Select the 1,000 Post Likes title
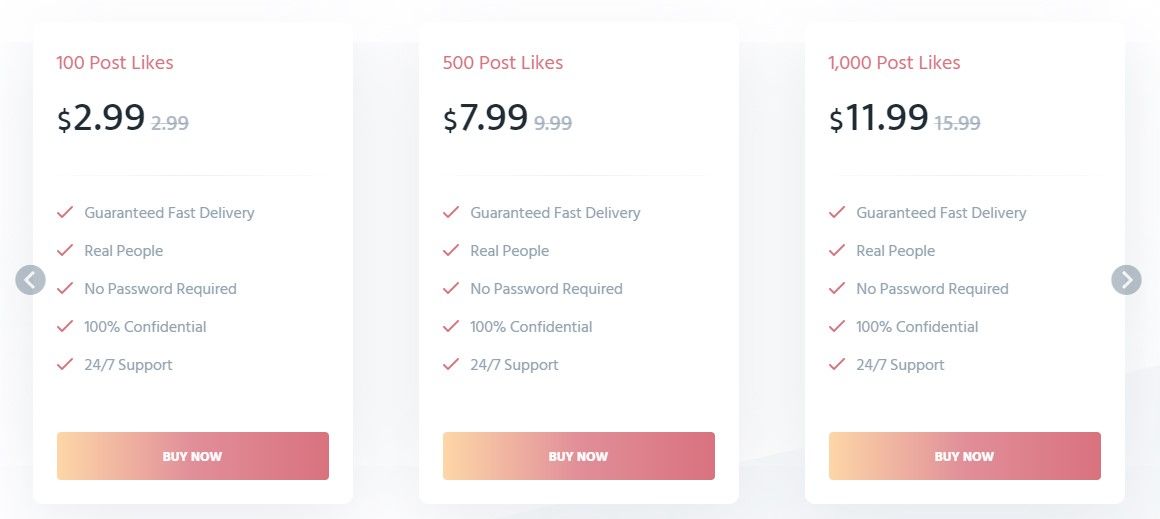Screen dimensions: 1160x519 pos(894,63)
